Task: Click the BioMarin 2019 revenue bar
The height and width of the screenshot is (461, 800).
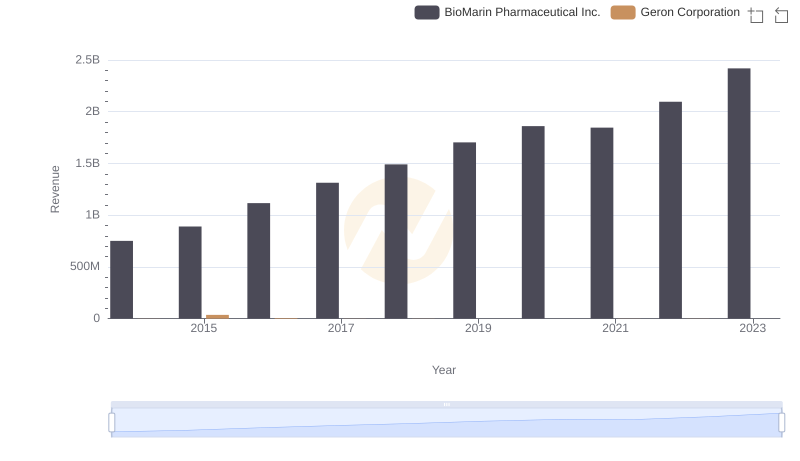Action: tap(464, 230)
